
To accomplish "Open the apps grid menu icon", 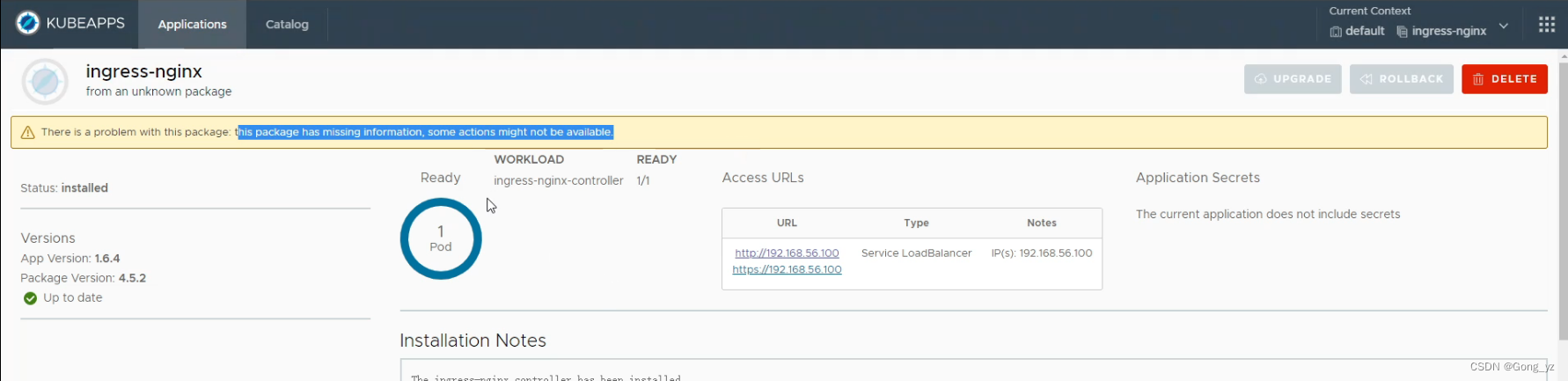I will click(x=1546, y=25).
